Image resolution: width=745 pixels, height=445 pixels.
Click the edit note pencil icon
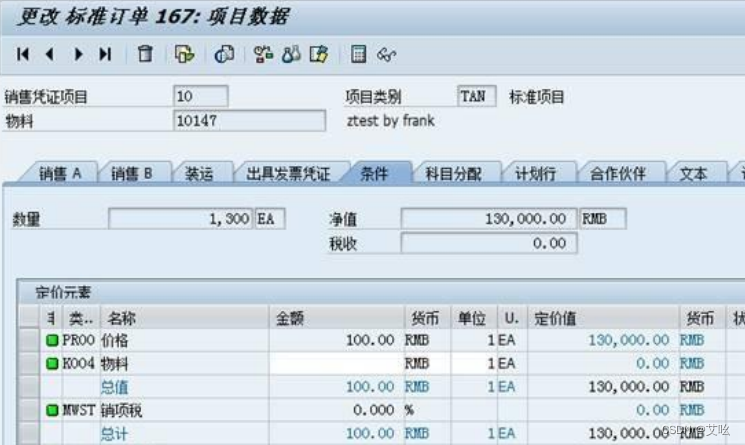[x=319, y=54]
